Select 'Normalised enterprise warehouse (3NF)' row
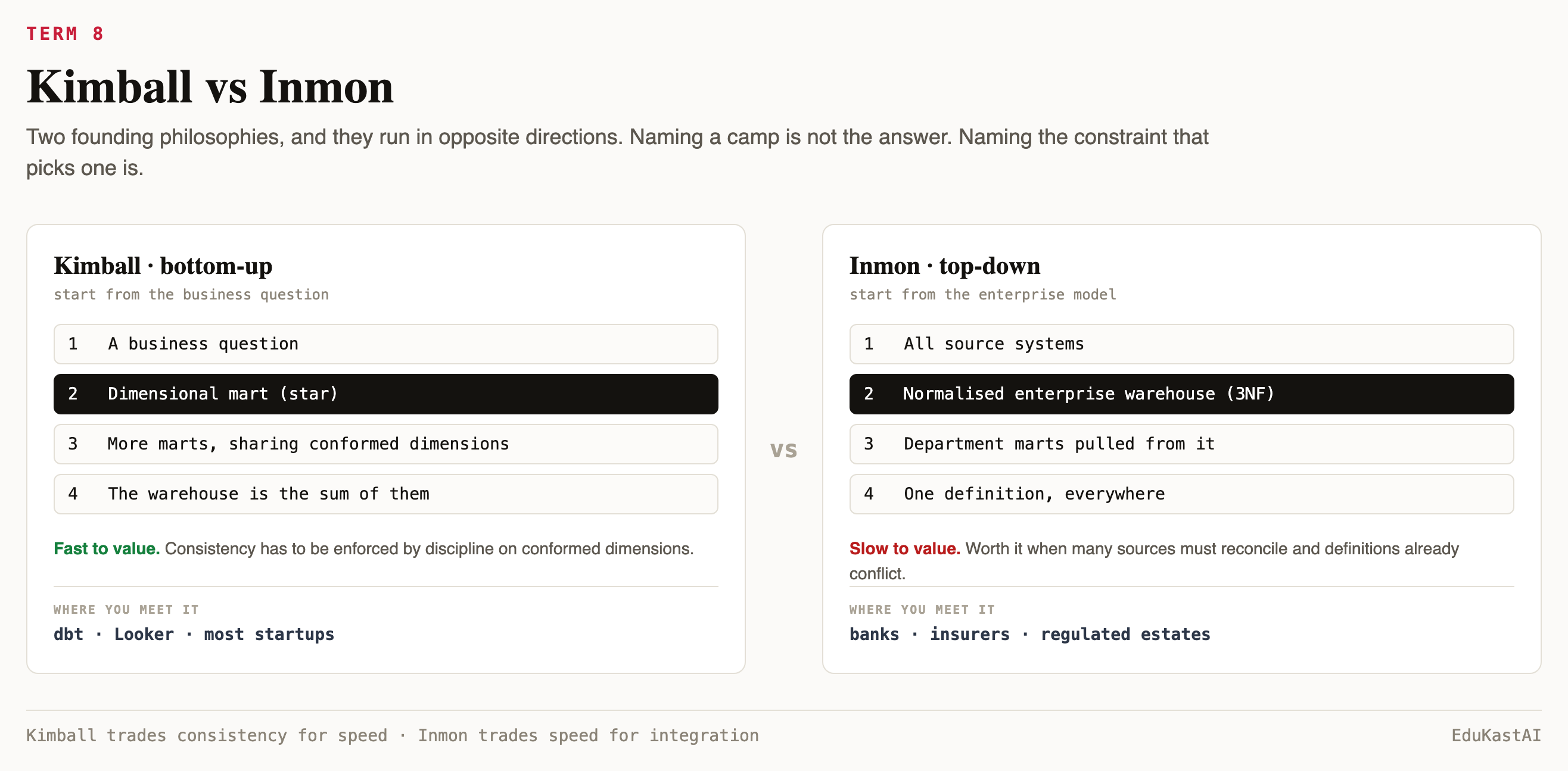Image resolution: width=1568 pixels, height=771 pixels. click(1181, 394)
